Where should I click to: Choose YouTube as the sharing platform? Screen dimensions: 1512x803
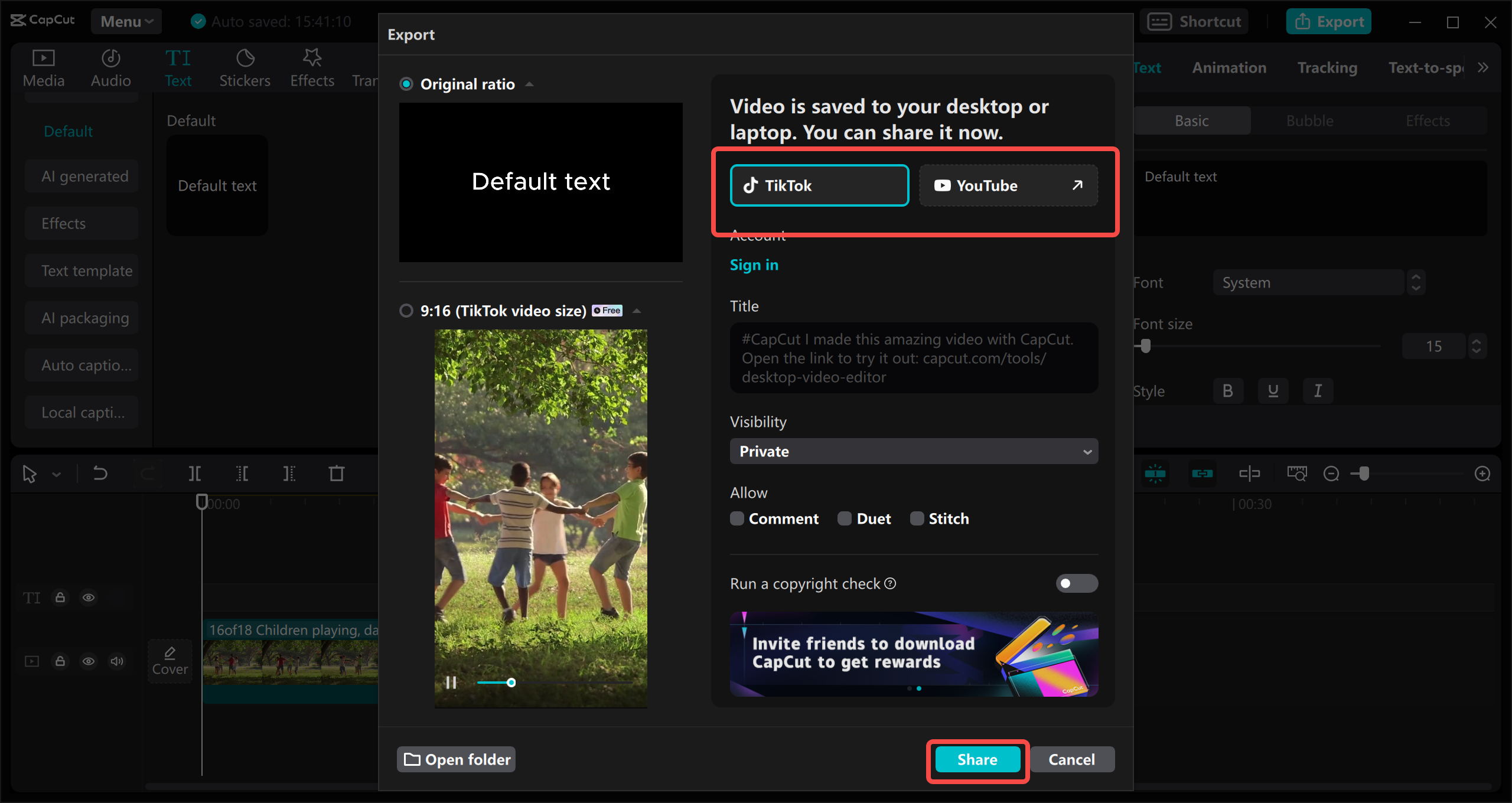click(1008, 185)
